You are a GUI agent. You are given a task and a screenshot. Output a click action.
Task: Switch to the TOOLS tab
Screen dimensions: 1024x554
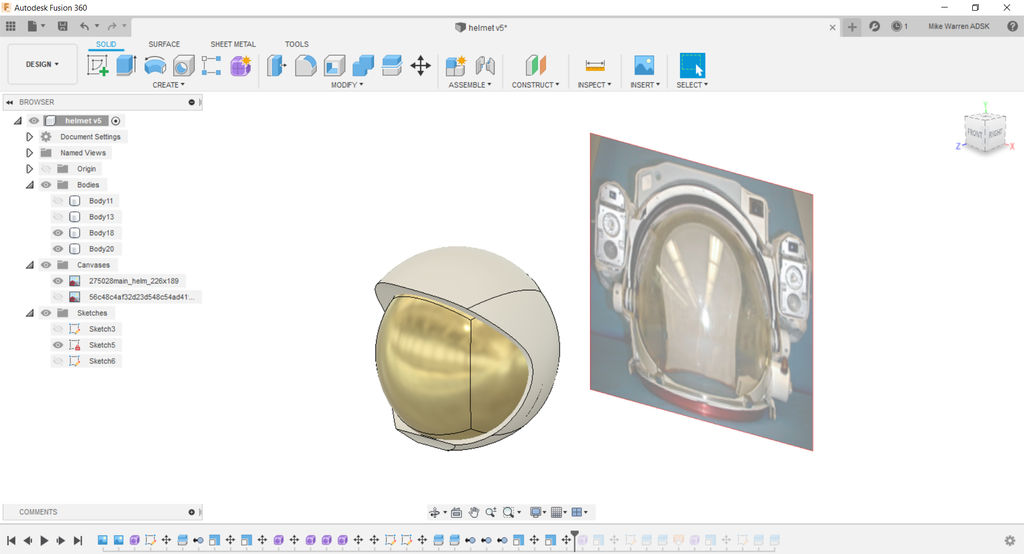296,44
